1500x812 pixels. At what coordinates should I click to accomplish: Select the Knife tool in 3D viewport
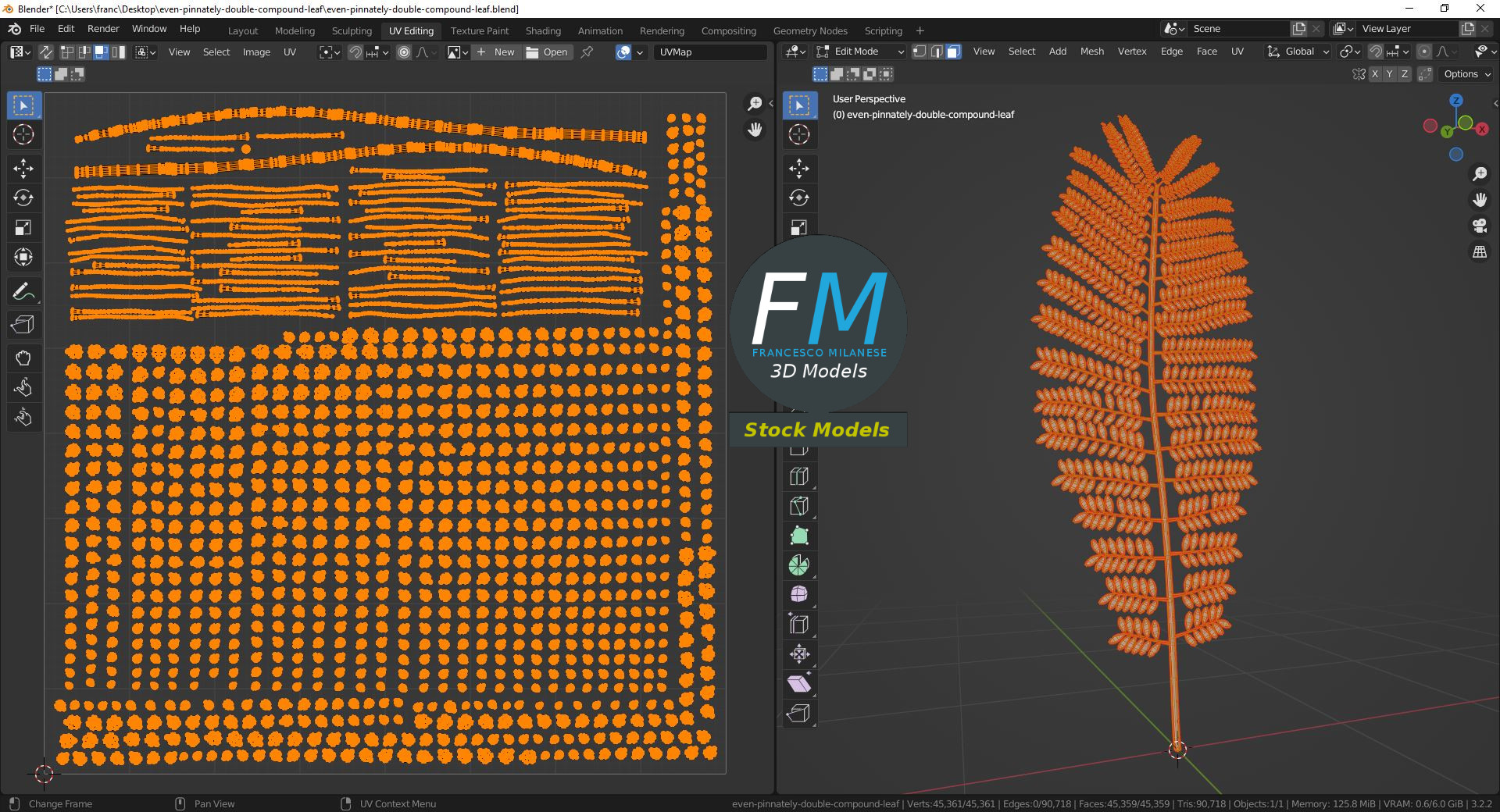[799, 506]
